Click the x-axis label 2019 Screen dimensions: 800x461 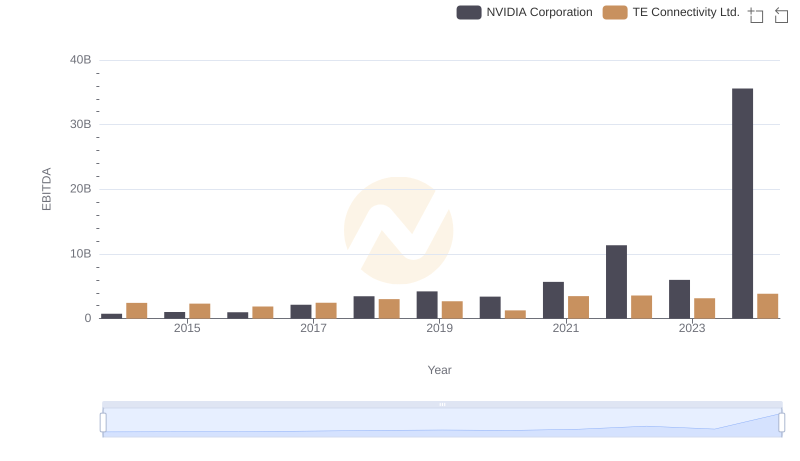point(439,328)
